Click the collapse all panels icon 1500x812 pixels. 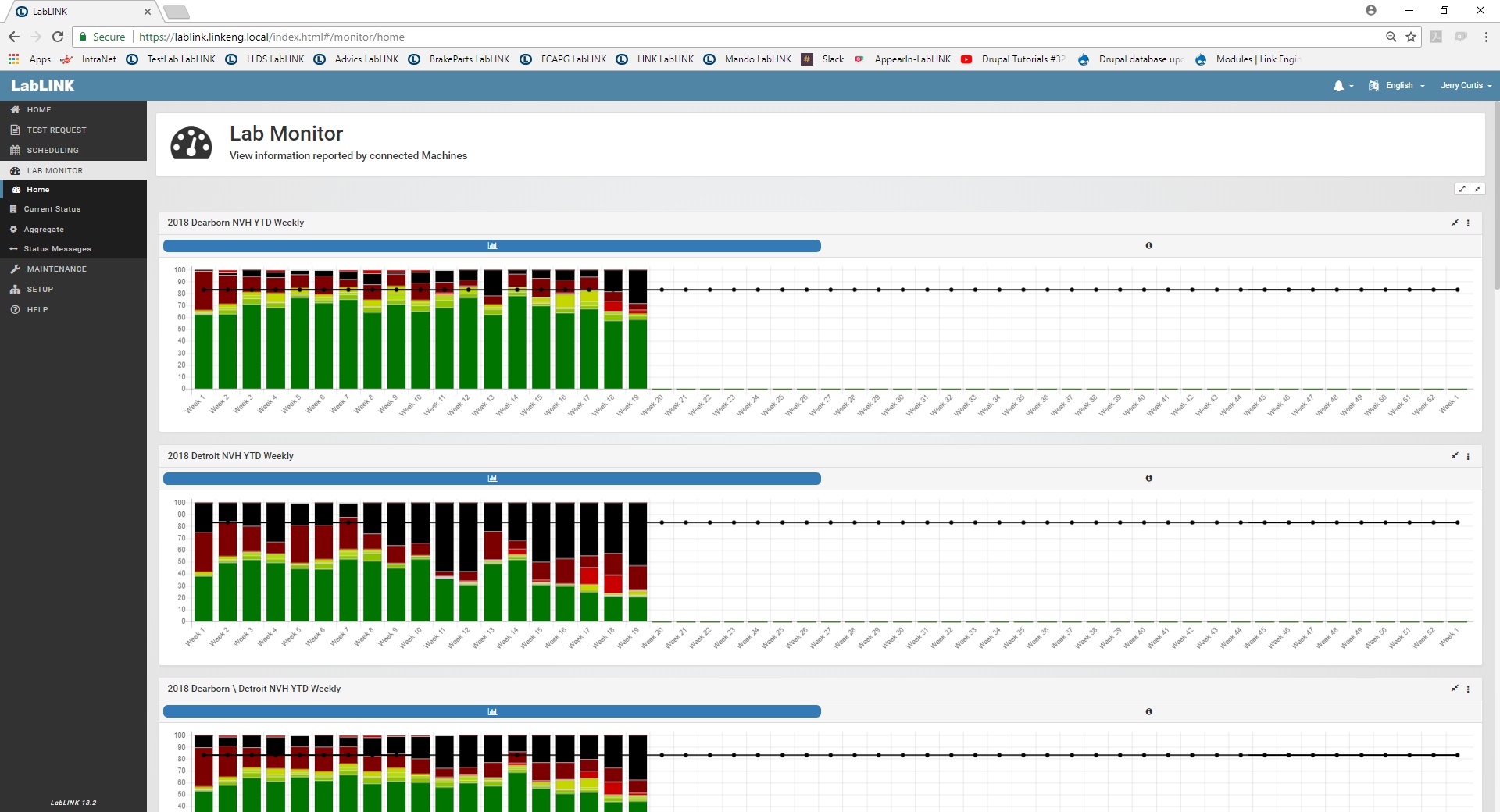[x=1477, y=189]
